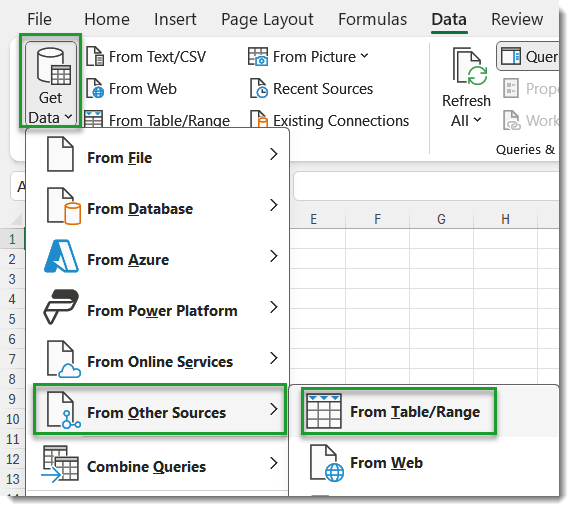Switch to the Formulas tab

point(372,19)
